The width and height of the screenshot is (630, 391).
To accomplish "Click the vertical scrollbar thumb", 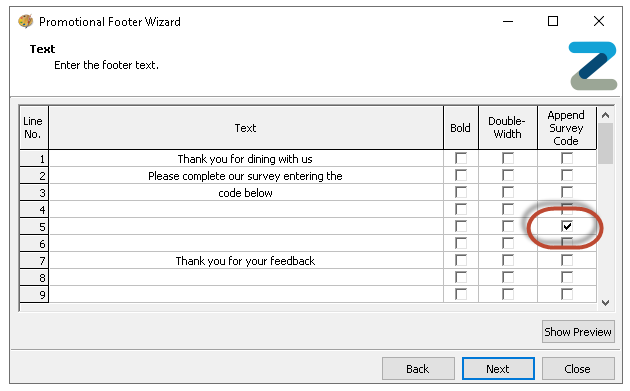I will pos(605,143).
